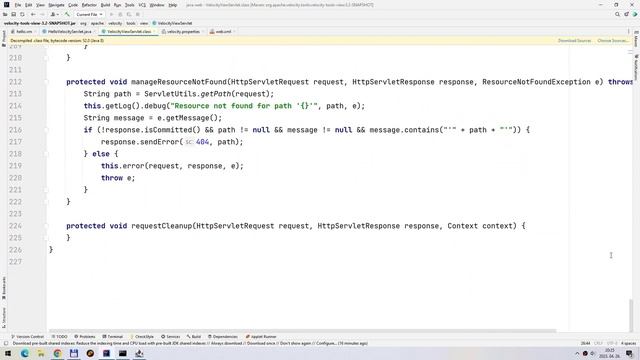Viewport: 640px width, 360px height.
Task: Launch Microsoft Edge from taskbar
Action: click(24, 353)
